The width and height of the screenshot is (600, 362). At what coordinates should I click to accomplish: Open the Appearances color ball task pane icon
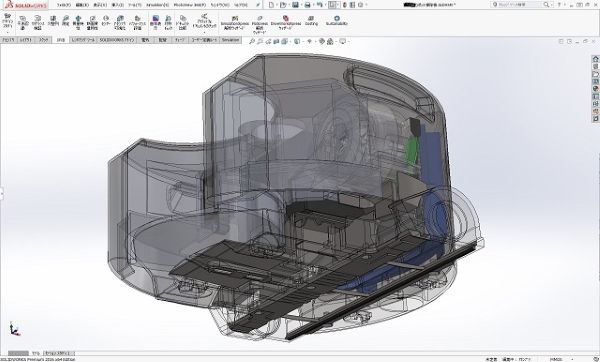[x=595, y=89]
